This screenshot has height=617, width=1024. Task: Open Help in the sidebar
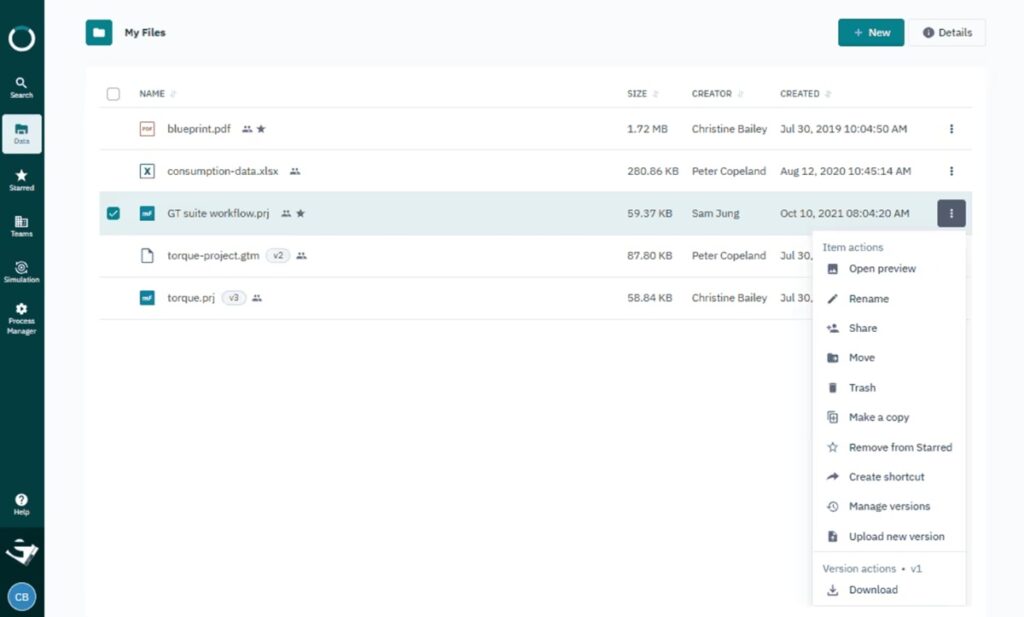pyautogui.click(x=22, y=504)
